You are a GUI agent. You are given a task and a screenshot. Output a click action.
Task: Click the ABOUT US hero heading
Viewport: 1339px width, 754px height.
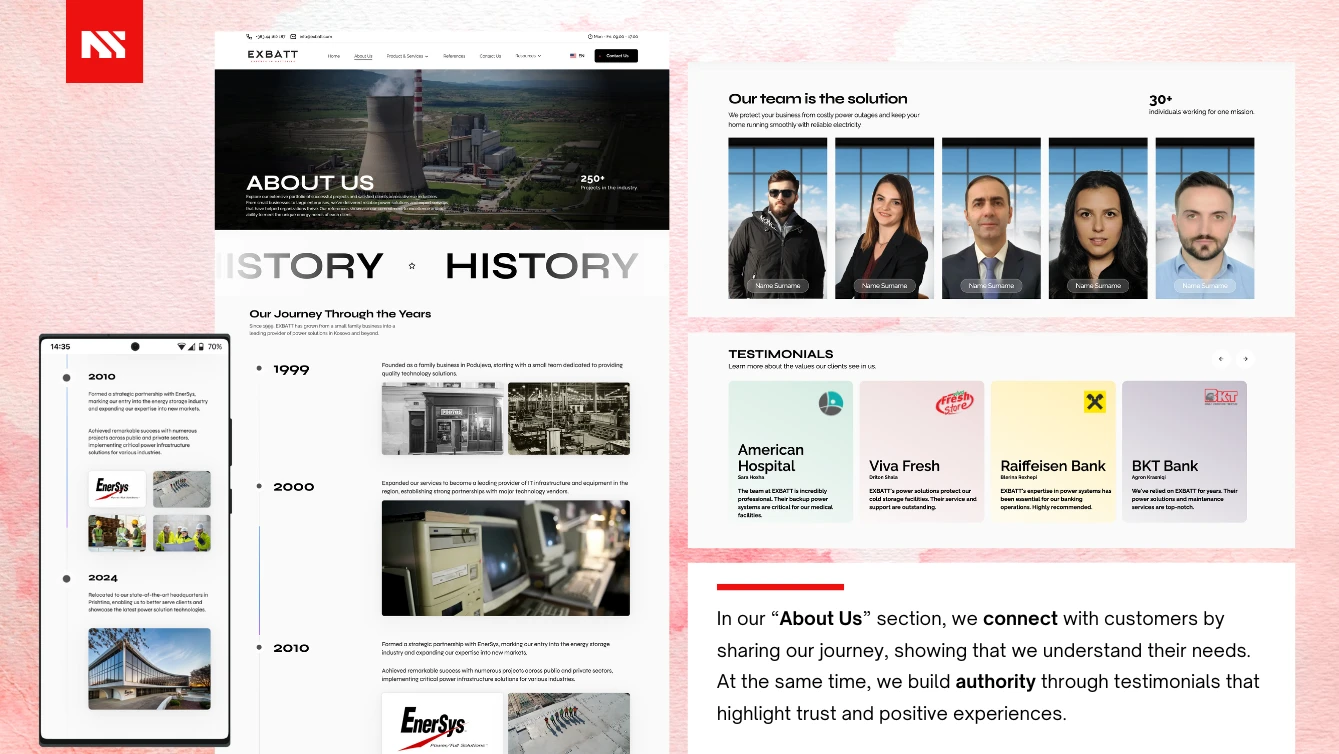point(310,183)
